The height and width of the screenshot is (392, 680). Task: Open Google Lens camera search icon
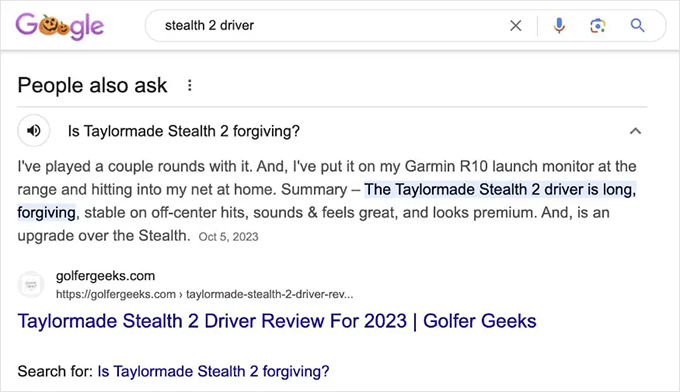pos(598,26)
